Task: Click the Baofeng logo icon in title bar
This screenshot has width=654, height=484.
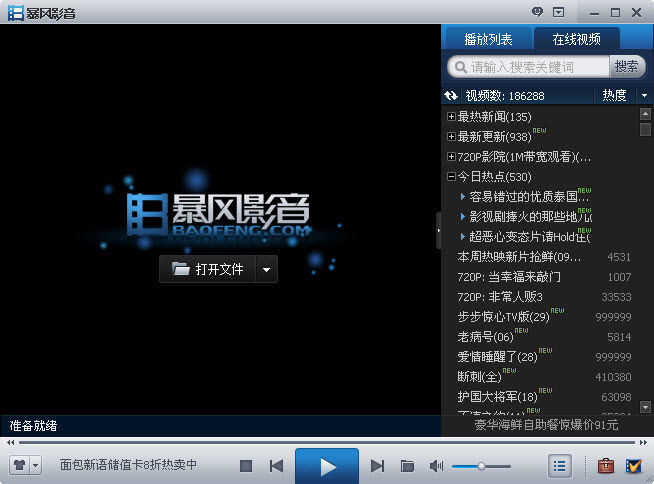Action: click(15, 13)
